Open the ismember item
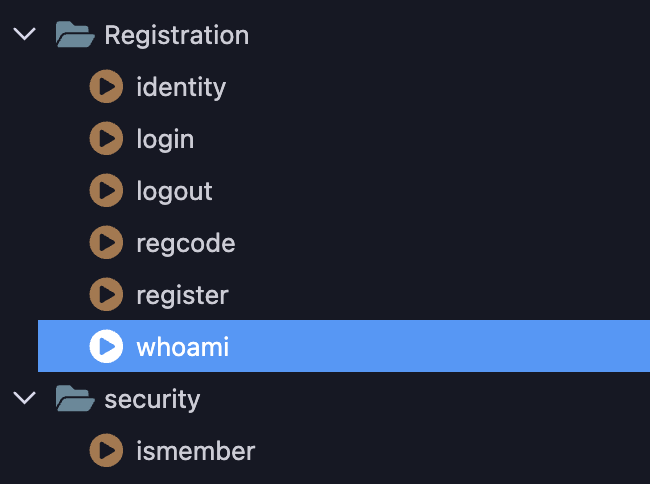This screenshot has width=650, height=484. point(196,451)
